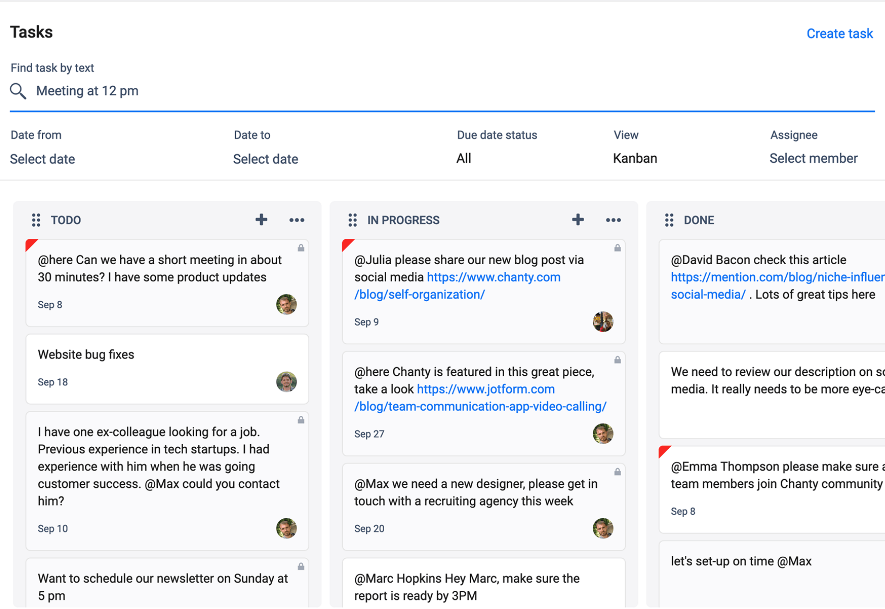Screen dimensions: 885x609
Task: Click lock icon on Julia blog post task
Action: [617, 248]
